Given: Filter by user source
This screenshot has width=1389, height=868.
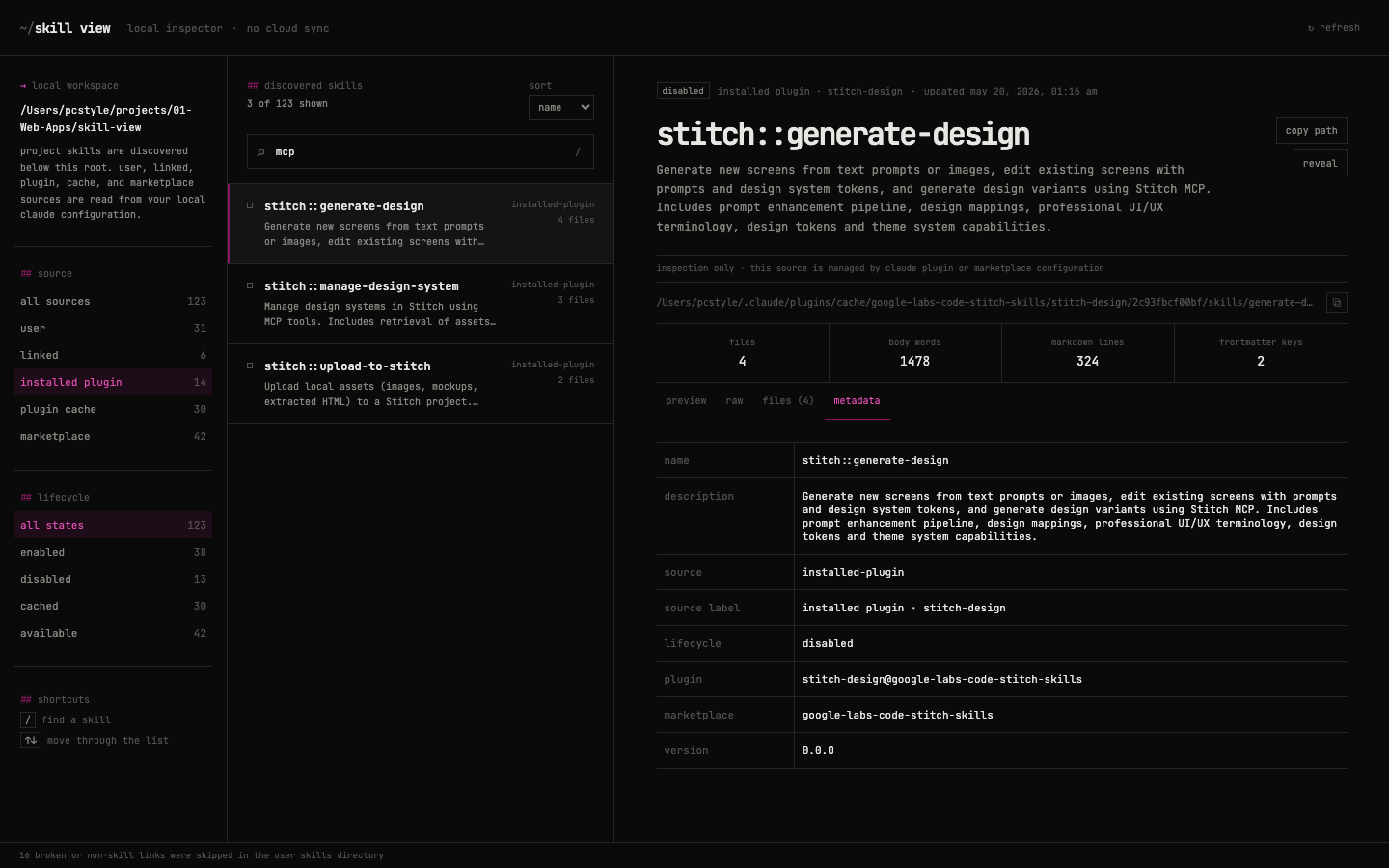Looking at the screenshot, I should (x=114, y=329).
